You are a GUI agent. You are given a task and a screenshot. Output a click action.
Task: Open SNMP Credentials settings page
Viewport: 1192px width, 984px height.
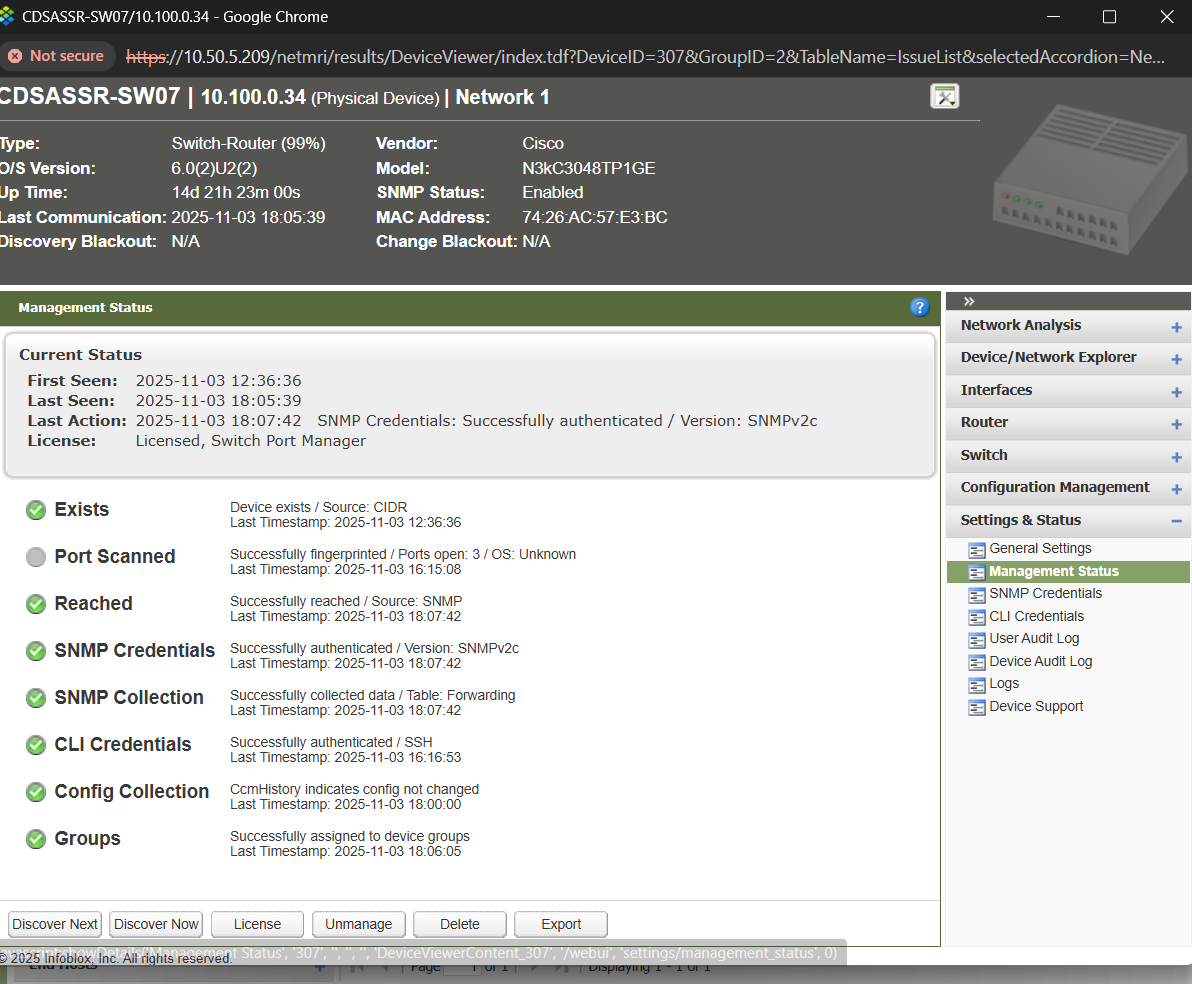[x=1045, y=593]
